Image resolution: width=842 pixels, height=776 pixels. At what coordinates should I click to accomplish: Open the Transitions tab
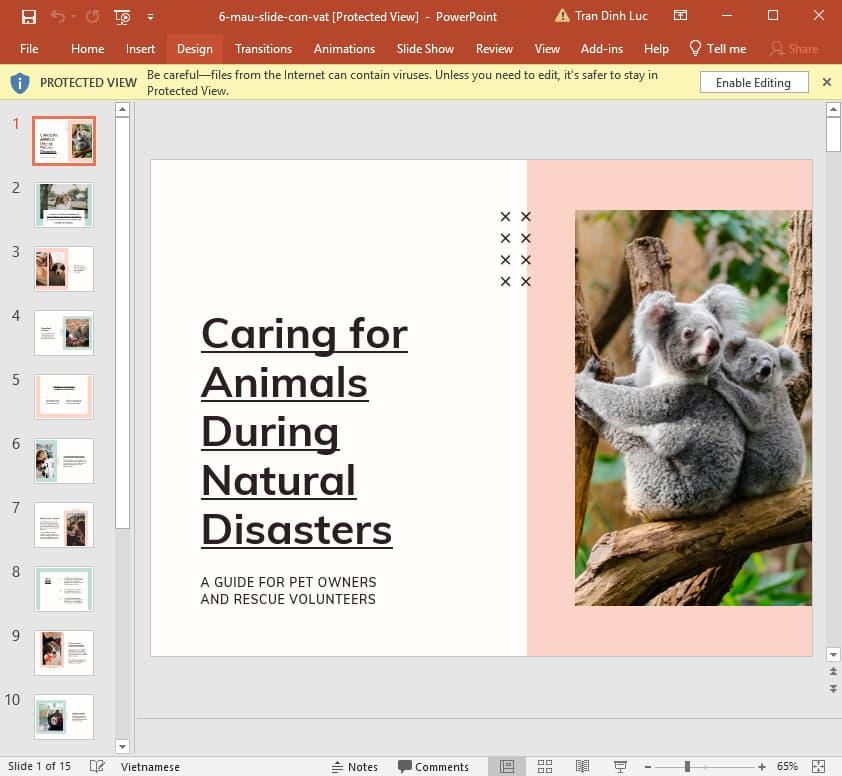(263, 48)
